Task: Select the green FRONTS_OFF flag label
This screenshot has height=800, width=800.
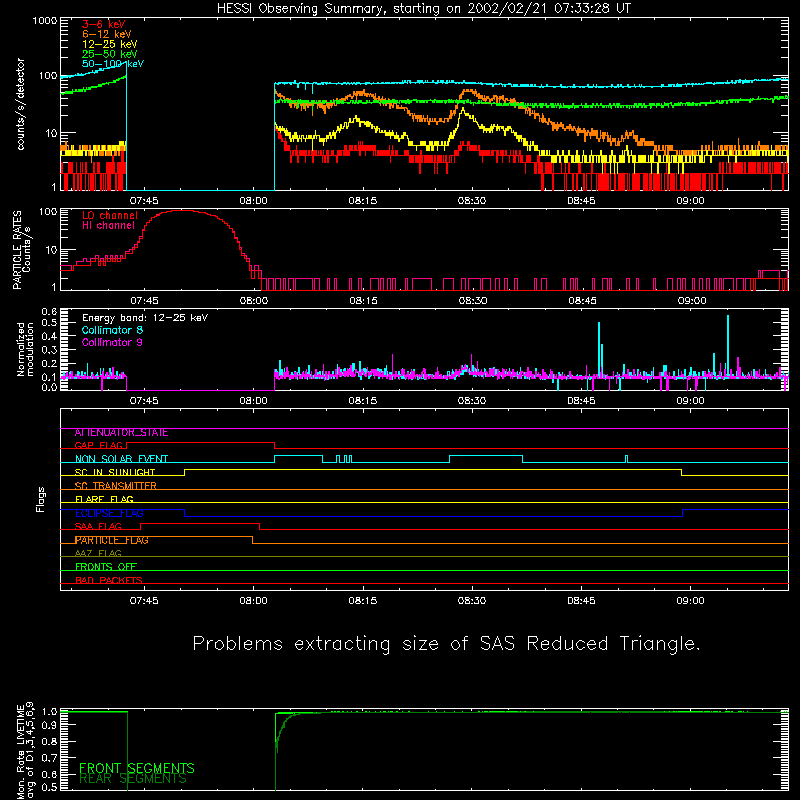Action: tap(106, 567)
